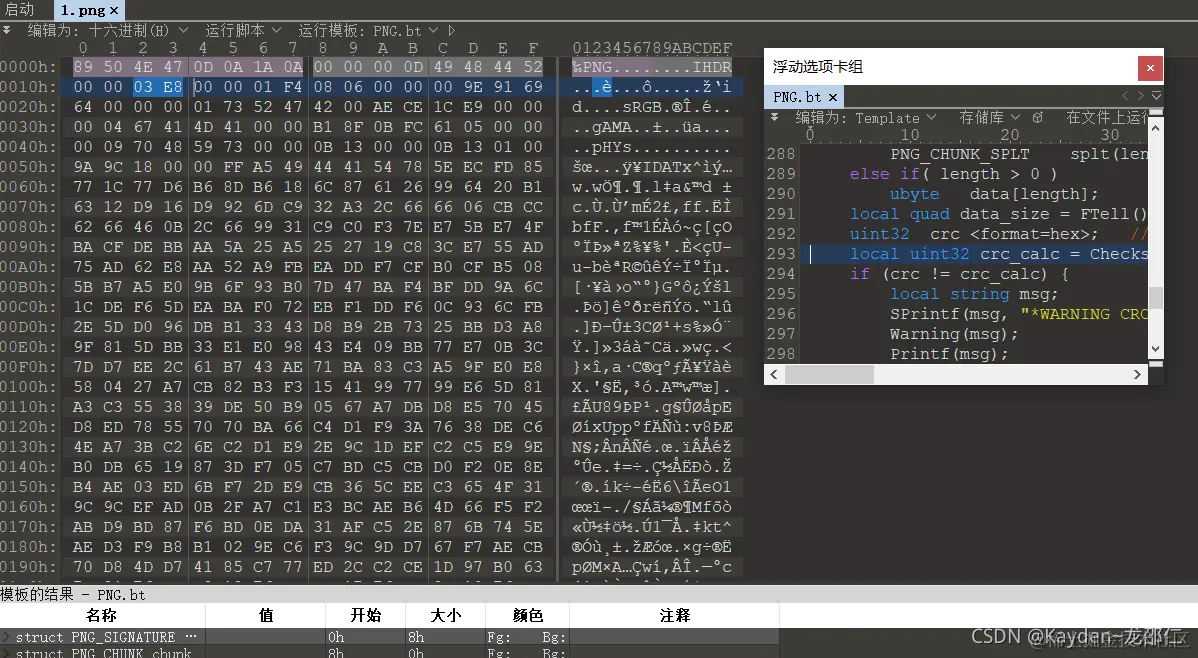
Task: Click the 注释 column header
Action: (675, 615)
